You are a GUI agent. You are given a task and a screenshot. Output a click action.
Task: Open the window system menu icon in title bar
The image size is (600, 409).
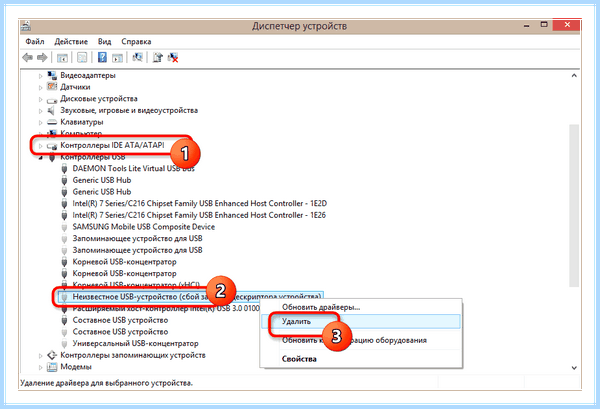pos(26,26)
